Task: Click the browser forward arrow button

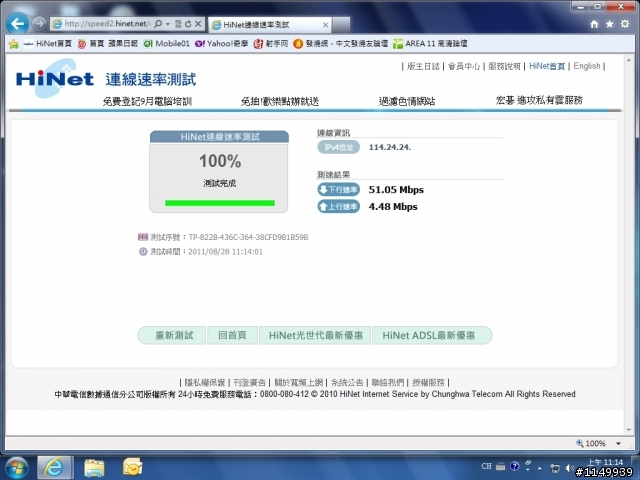Action: pos(39,24)
